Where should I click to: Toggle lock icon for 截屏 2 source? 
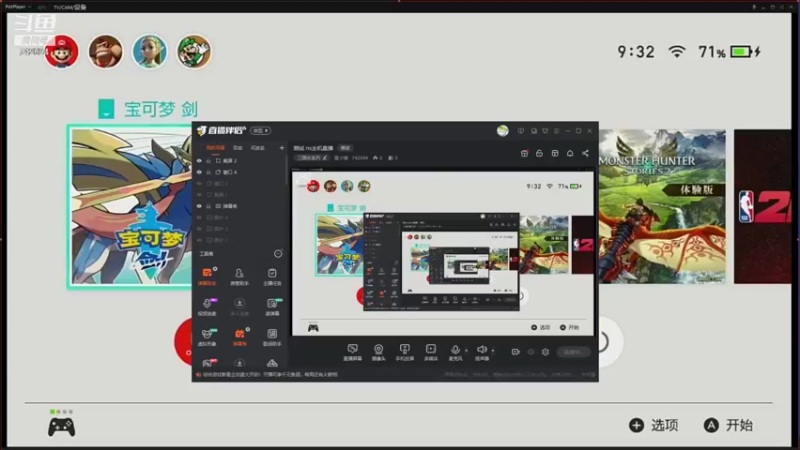(x=208, y=160)
